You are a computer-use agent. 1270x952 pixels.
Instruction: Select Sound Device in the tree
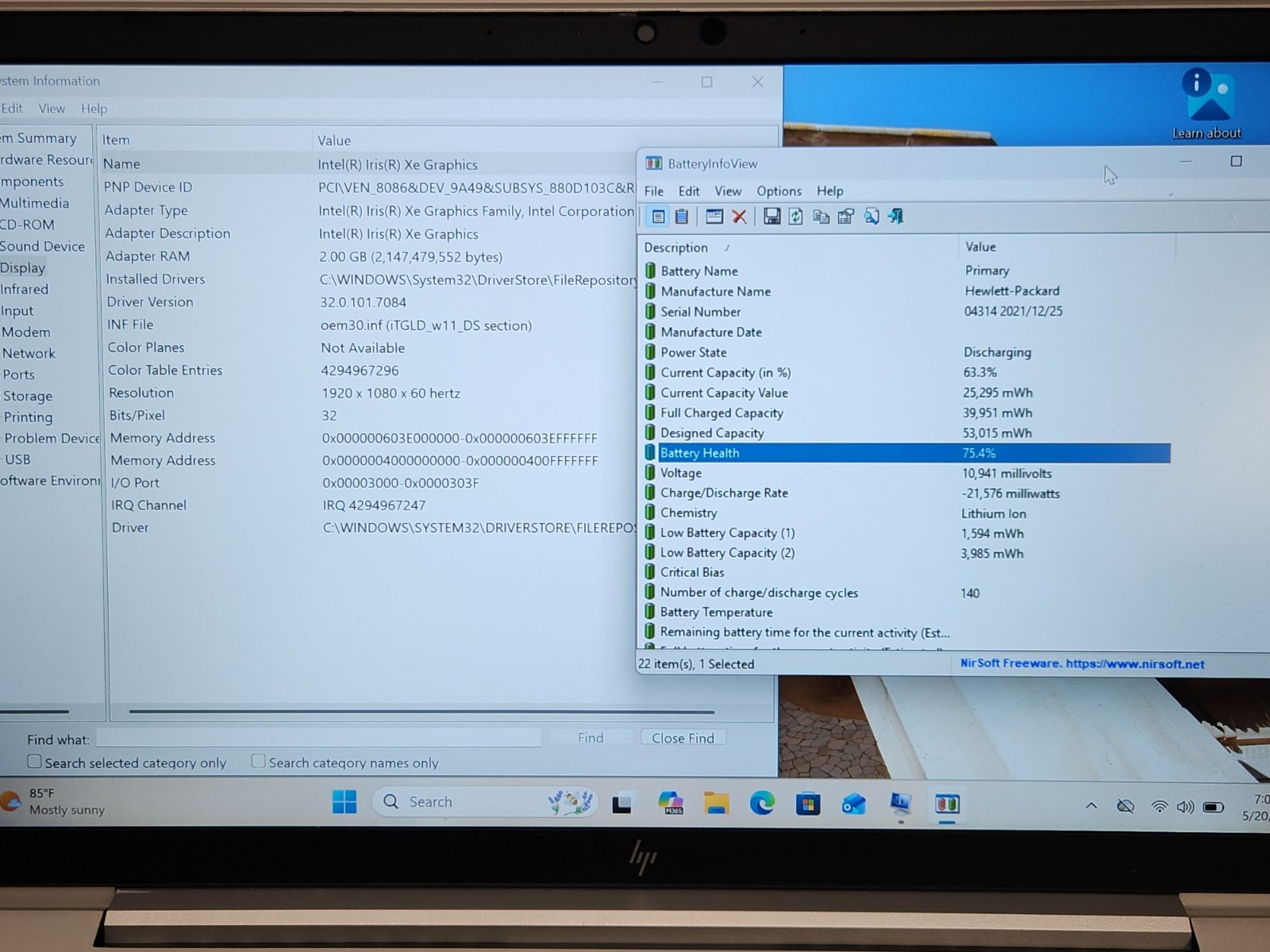pos(43,247)
